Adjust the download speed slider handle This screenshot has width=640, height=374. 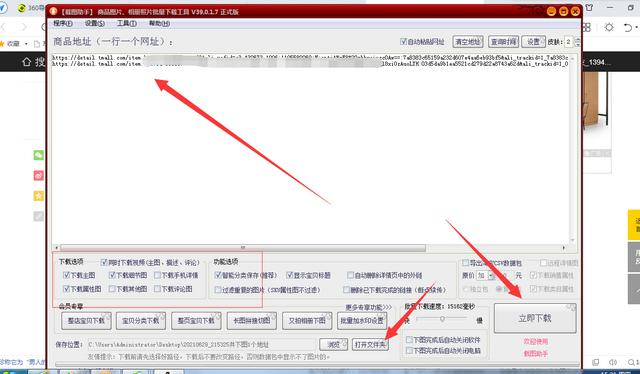coord(442,318)
